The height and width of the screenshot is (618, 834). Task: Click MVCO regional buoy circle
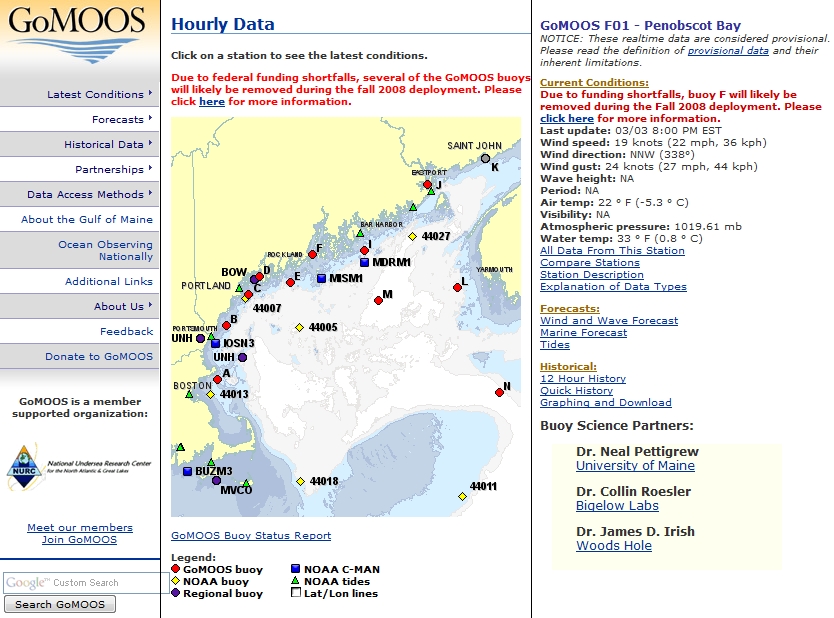click(216, 480)
